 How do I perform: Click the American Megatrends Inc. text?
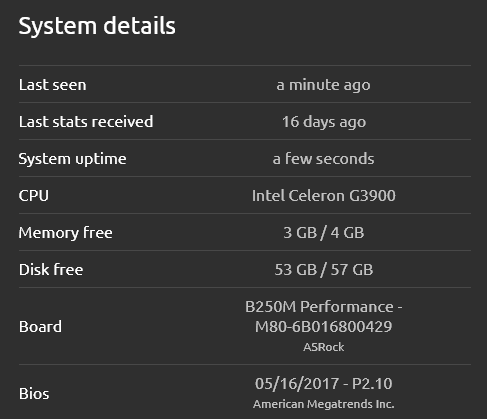coord(324,404)
